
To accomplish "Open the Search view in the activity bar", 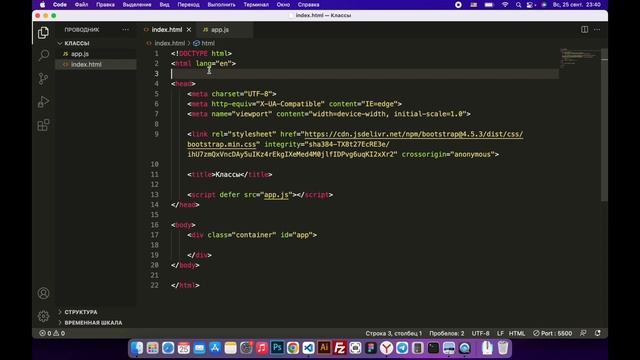I will 43,55.
